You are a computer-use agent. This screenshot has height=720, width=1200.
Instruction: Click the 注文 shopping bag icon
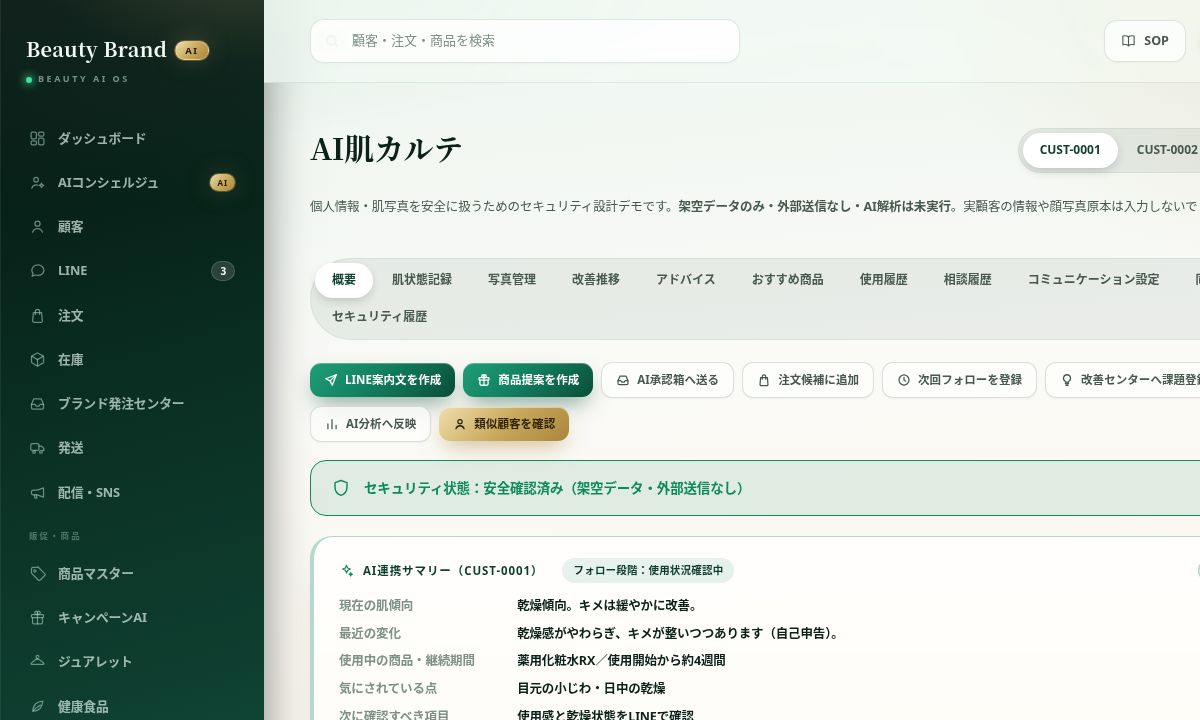coord(38,316)
